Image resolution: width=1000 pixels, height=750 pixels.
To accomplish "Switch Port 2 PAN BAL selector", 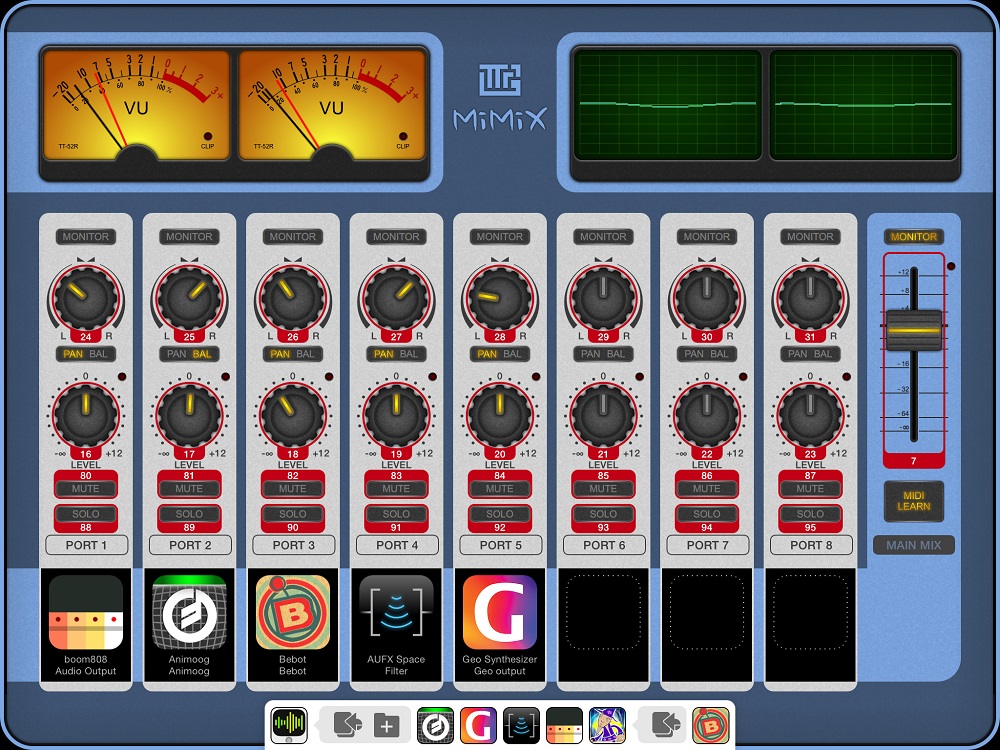I will click(x=189, y=354).
